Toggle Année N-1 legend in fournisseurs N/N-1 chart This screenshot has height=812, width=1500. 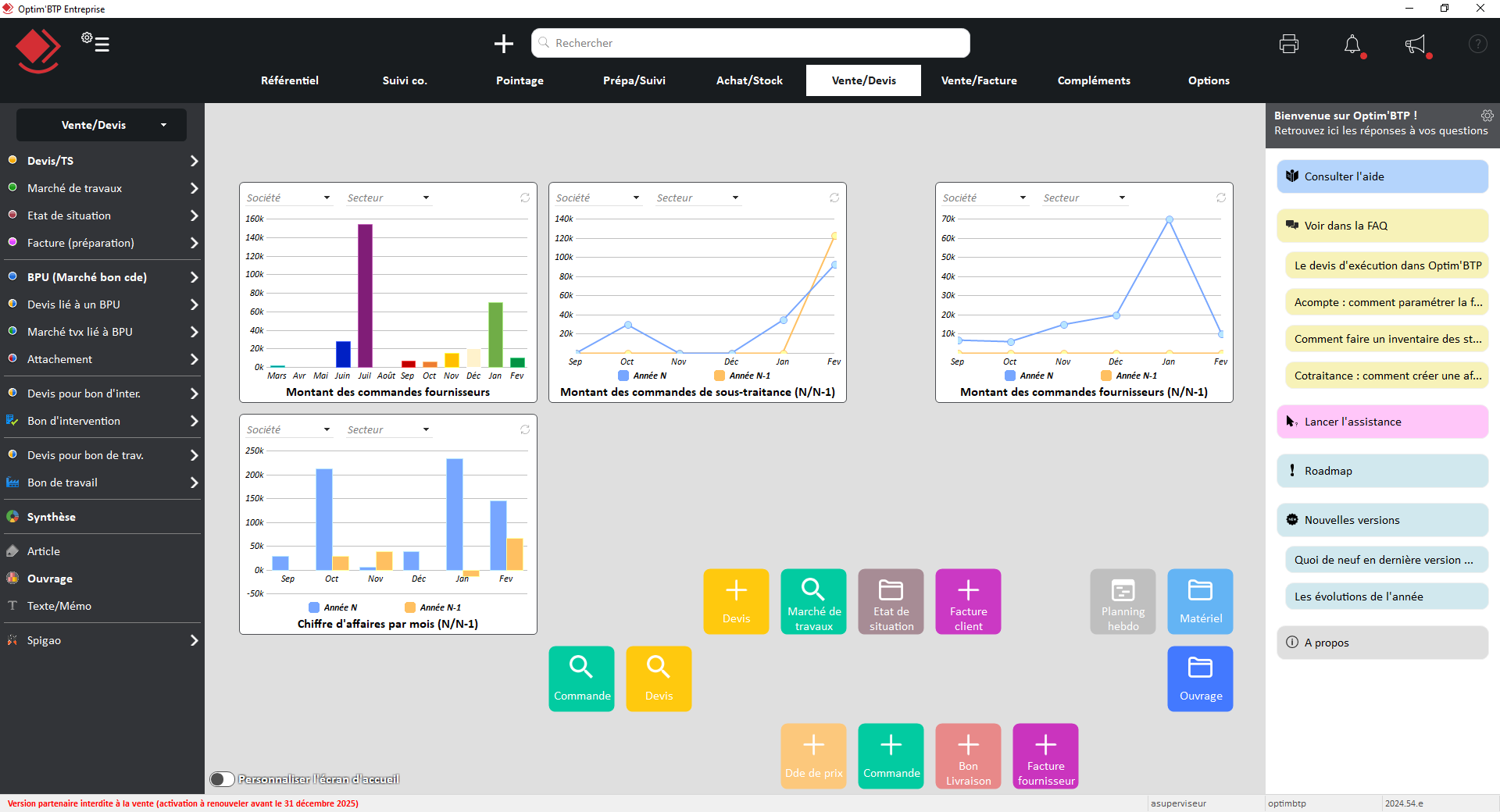click(1129, 376)
